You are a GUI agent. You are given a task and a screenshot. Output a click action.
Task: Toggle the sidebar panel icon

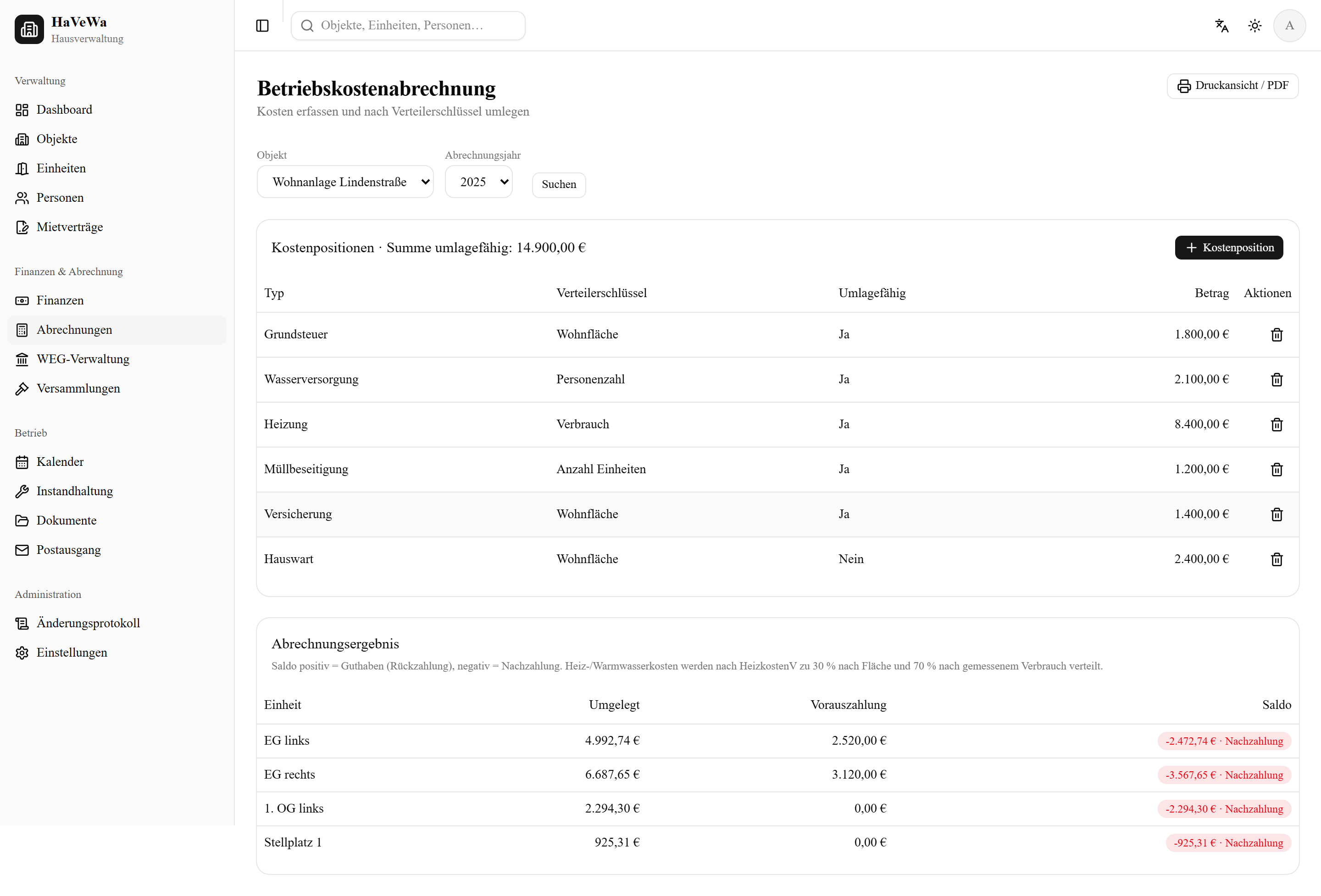262,26
